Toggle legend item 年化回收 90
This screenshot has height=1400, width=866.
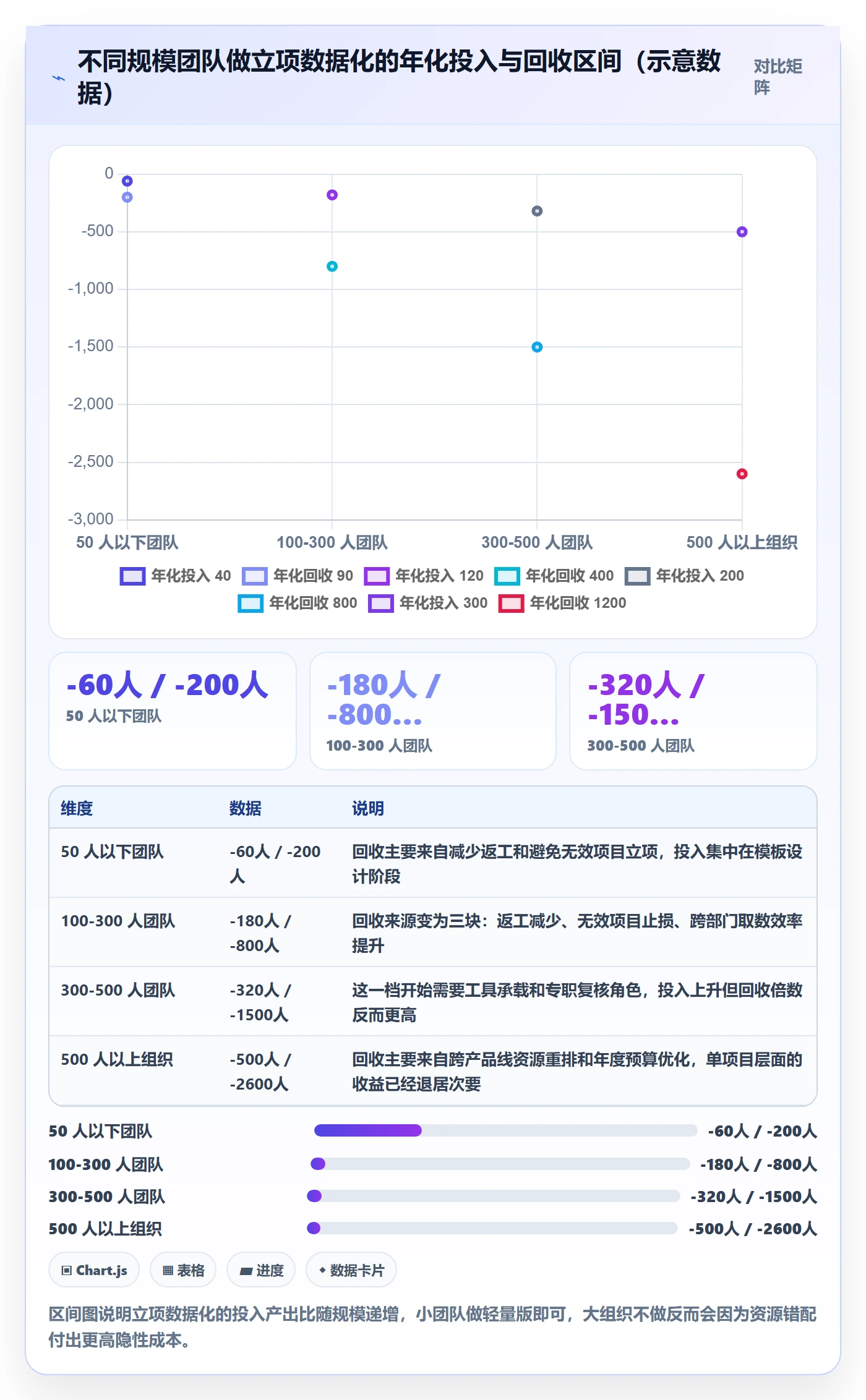(298, 576)
